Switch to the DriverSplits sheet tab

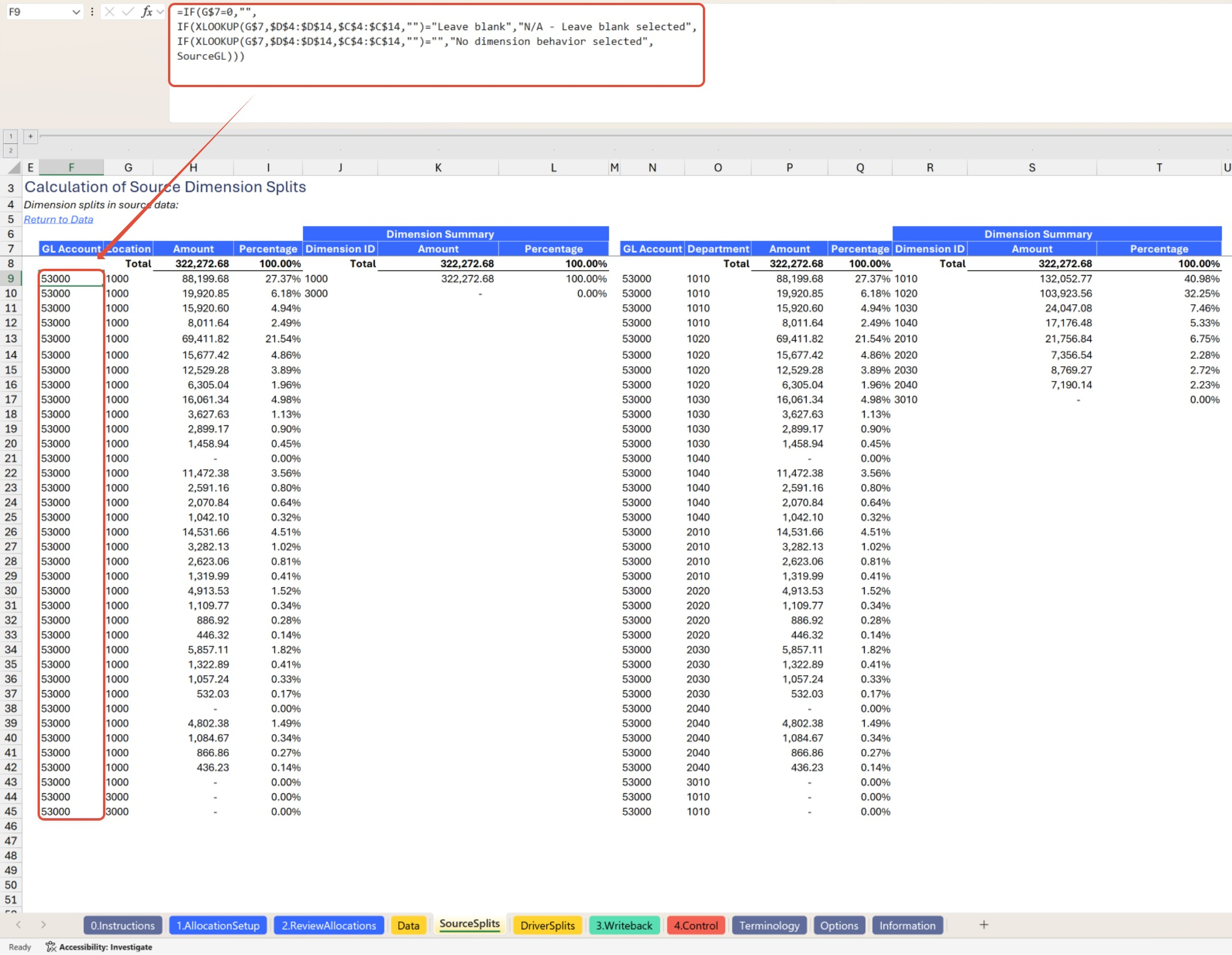pos(547,925)
